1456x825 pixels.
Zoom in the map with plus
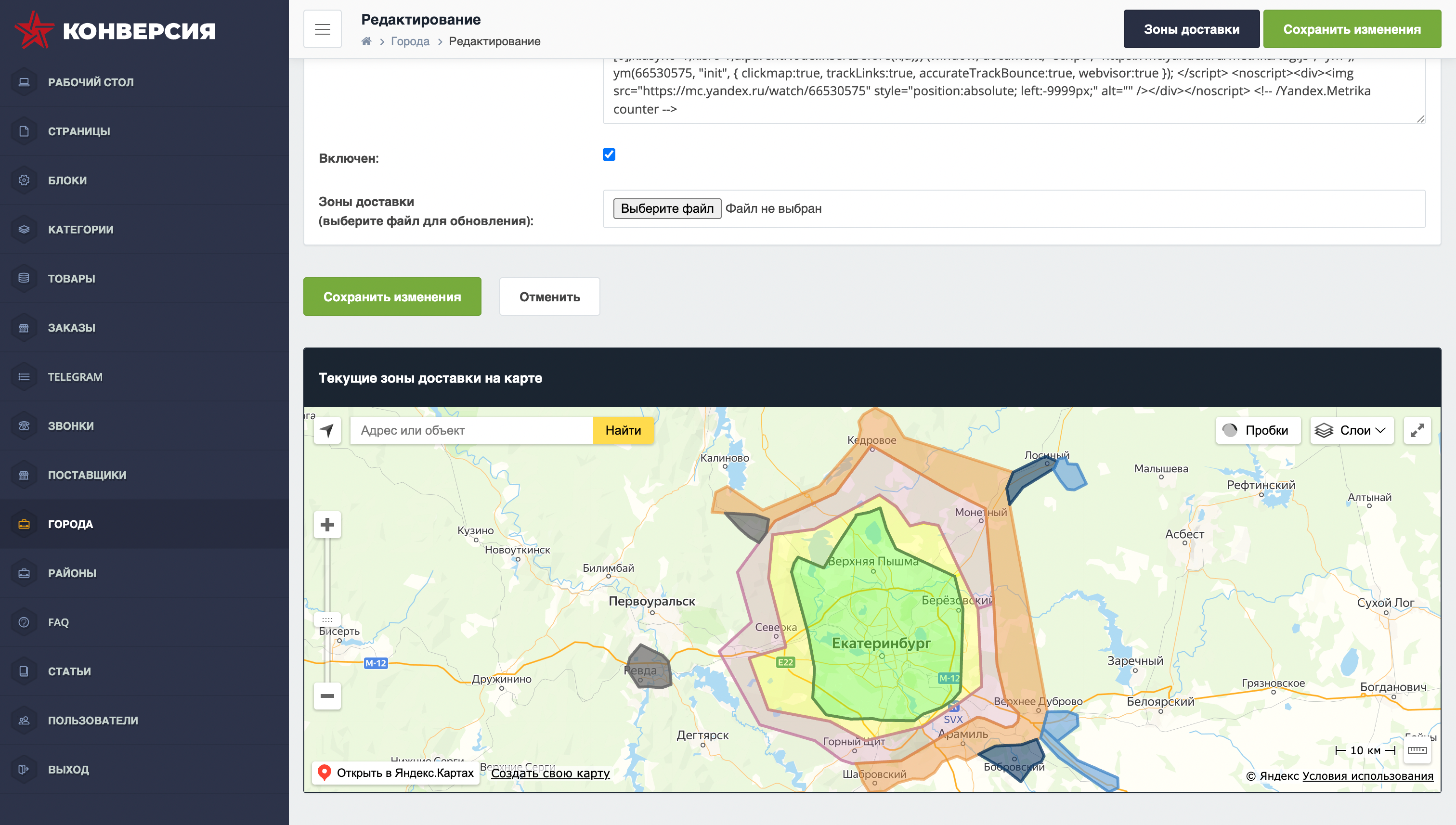coord(327,524)
